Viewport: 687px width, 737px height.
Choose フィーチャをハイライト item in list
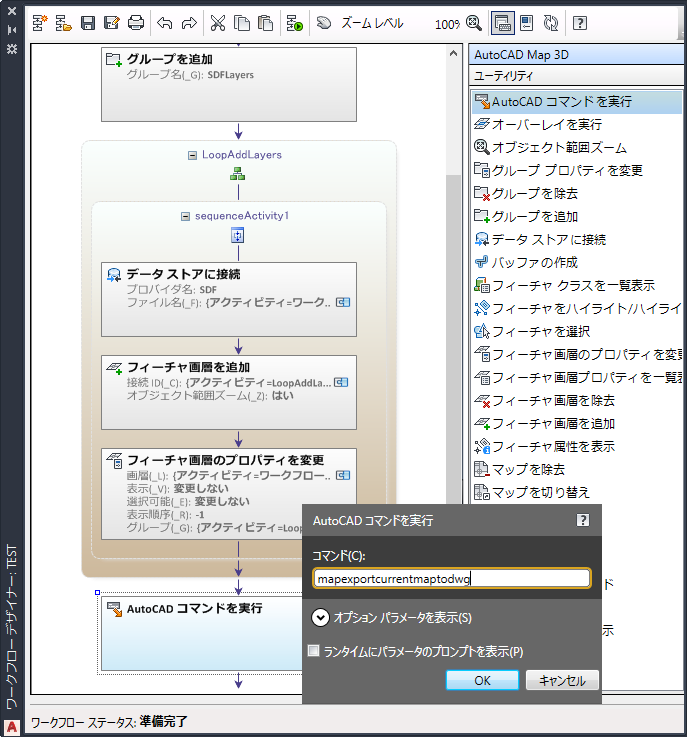pyautogui.click(x=577, y=309)
